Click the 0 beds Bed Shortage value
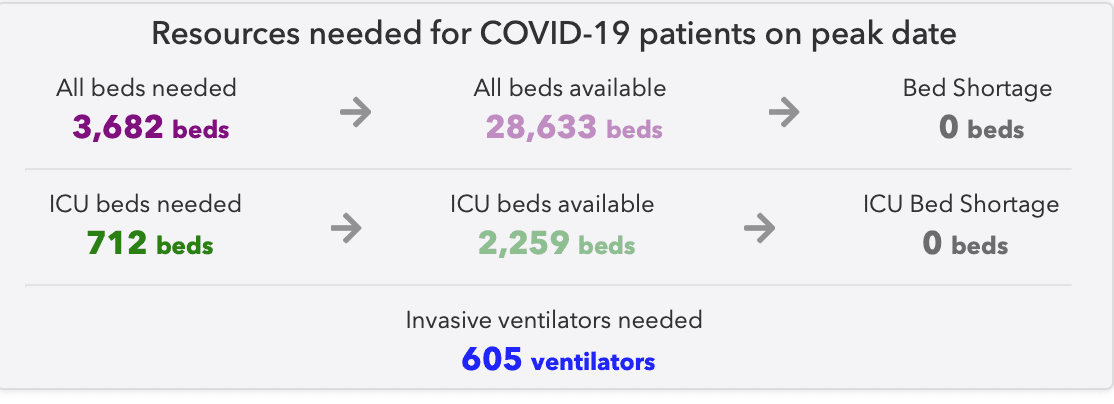This screenshot has height=404, width=1114. coord(981,128)
